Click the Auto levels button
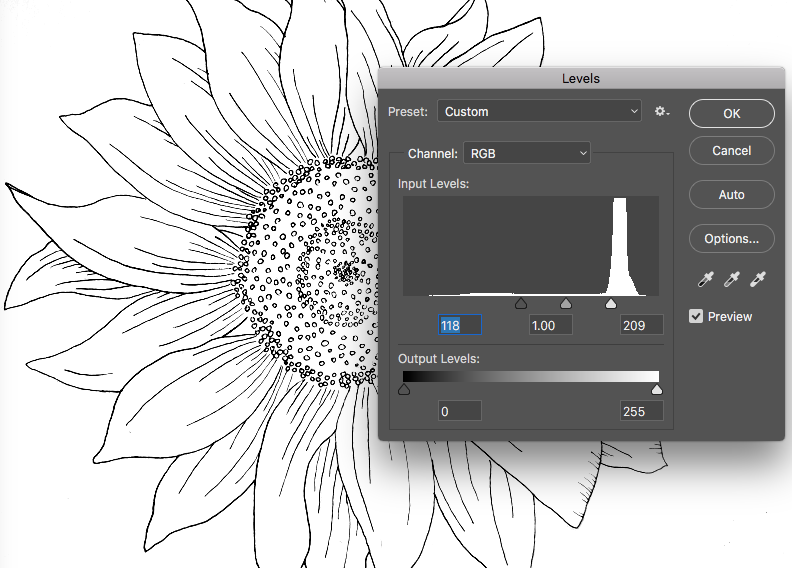 731,195
